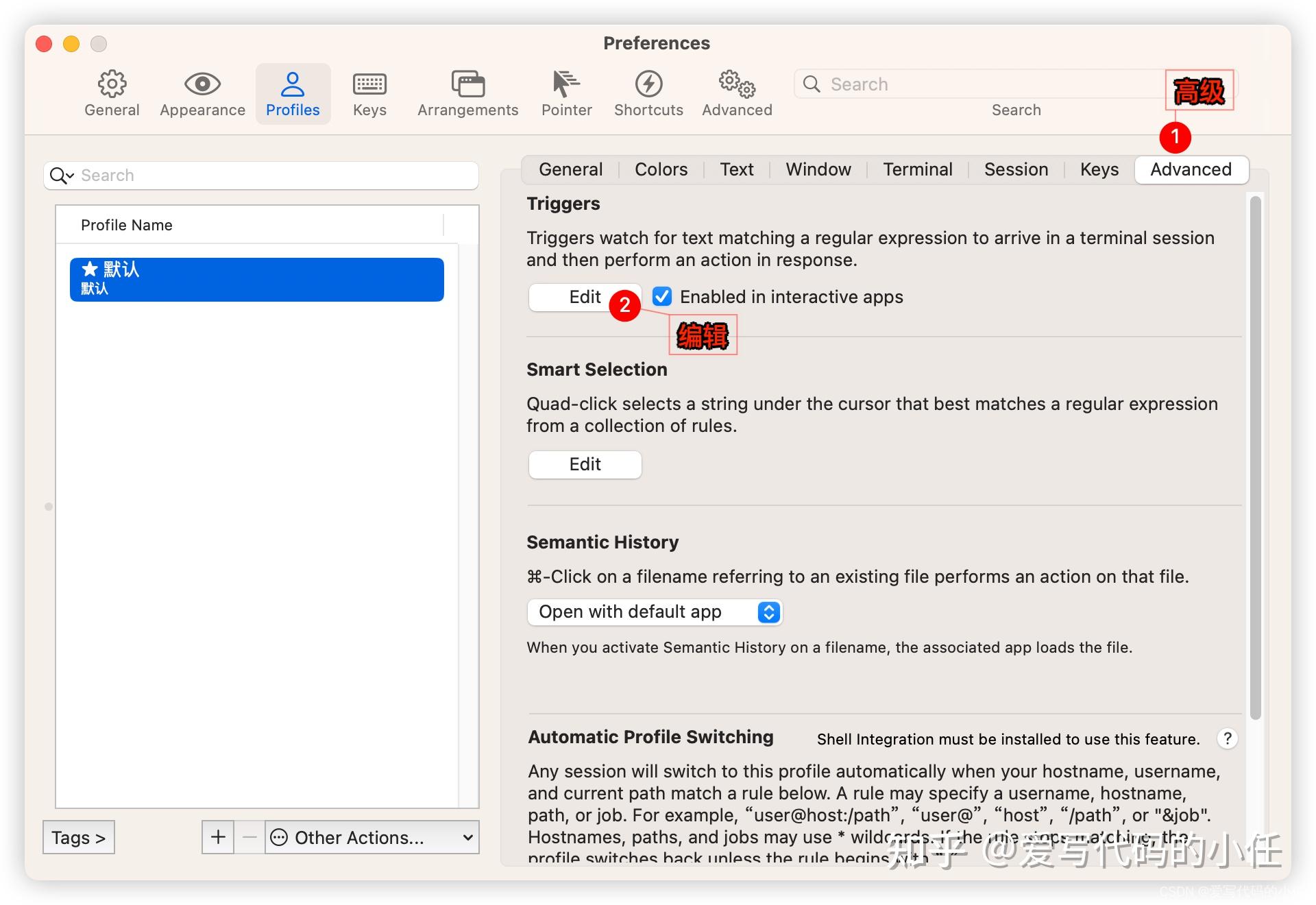This screenshot has width=1316, height=905.
Task: Open Advanced preferences gears icon
Action: [x=737, y=85]
